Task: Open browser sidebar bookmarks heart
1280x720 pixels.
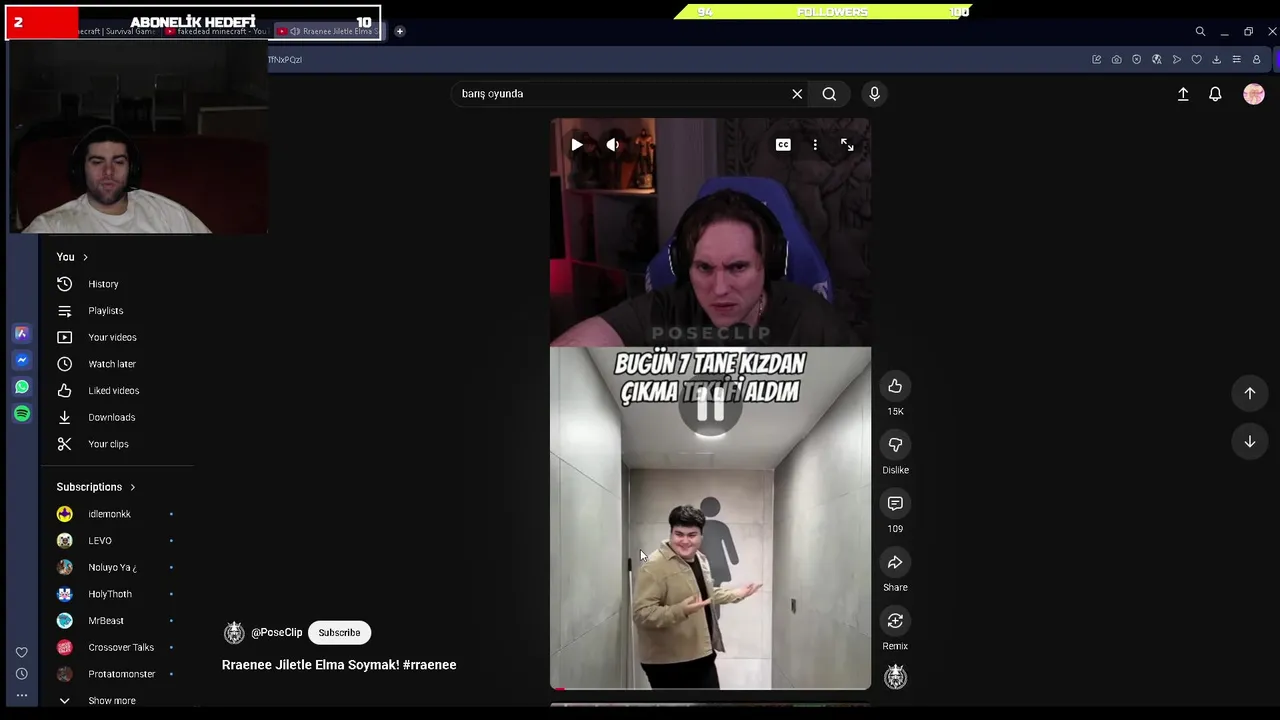Action: pos(22,652)
